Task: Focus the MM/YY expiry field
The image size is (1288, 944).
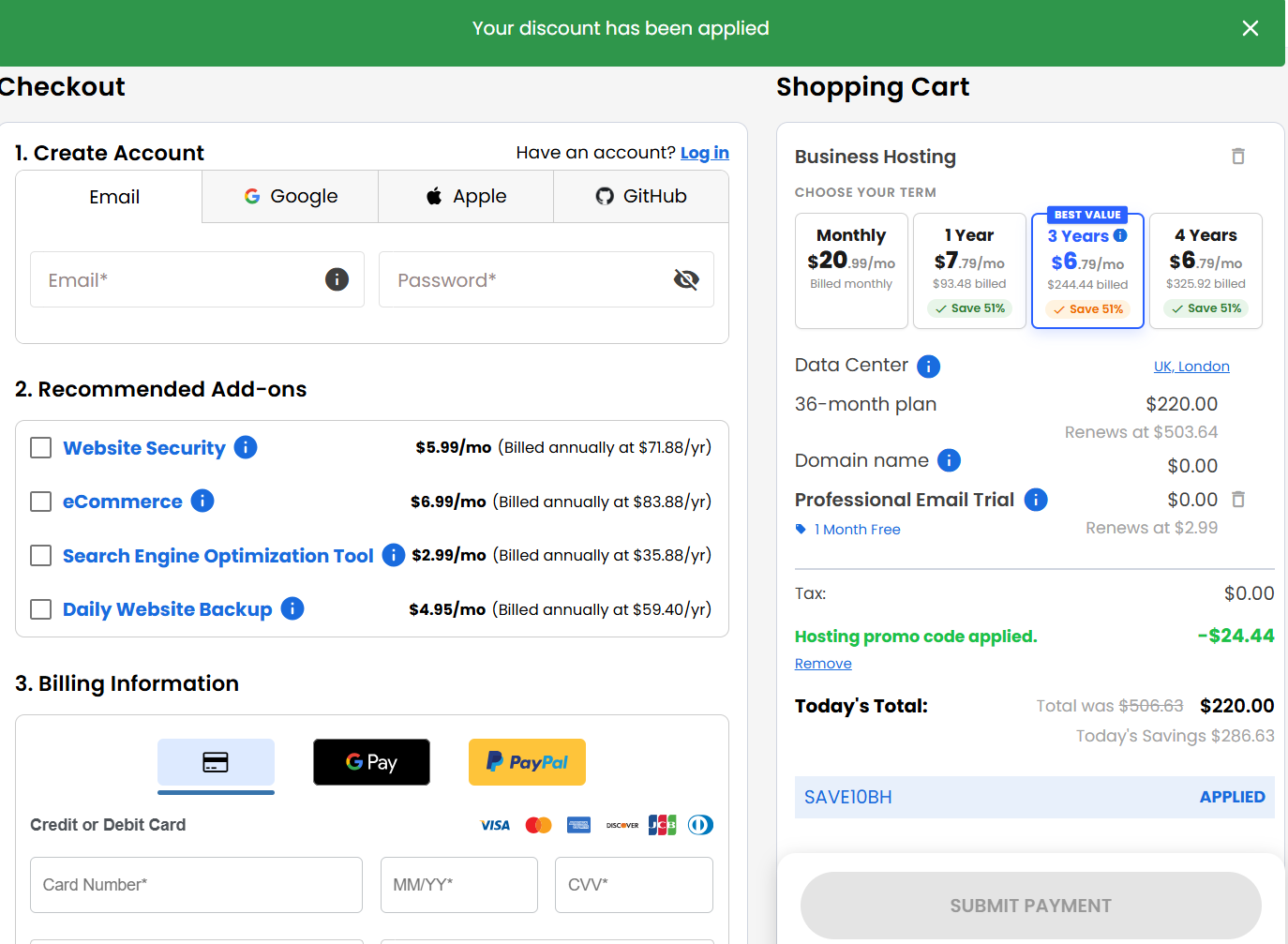Action: (459, 885)
